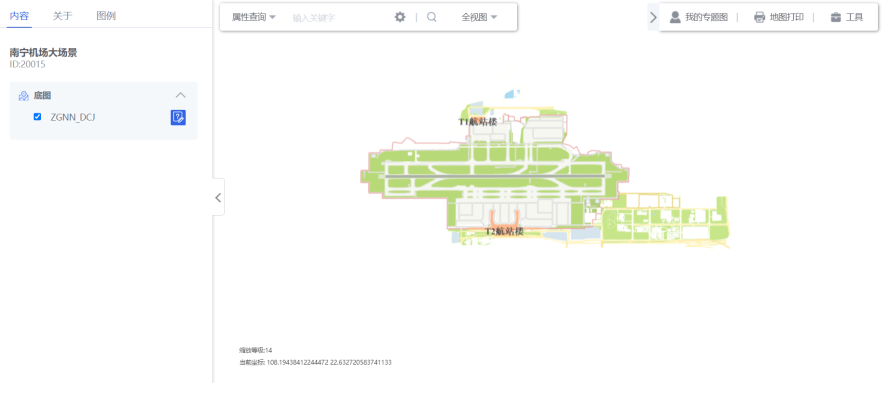Screen dimensions: 891x396
Task: Click the 我的专题图 link
Action: (706, 17)
